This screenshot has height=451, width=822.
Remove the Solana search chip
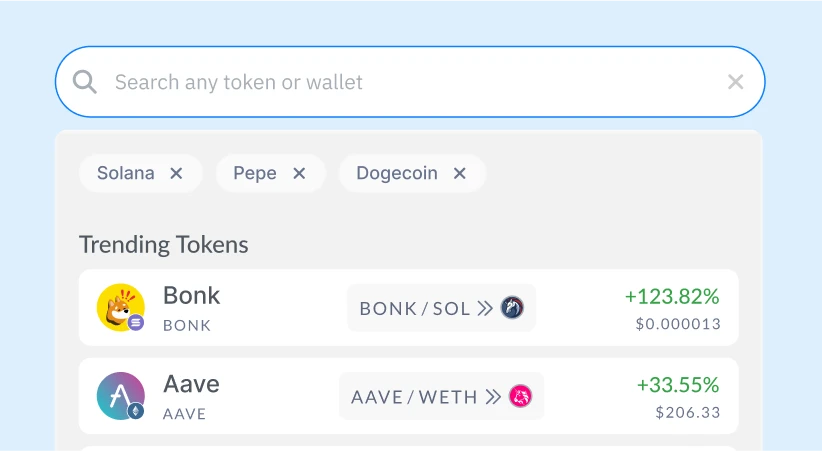pos(176,174)
